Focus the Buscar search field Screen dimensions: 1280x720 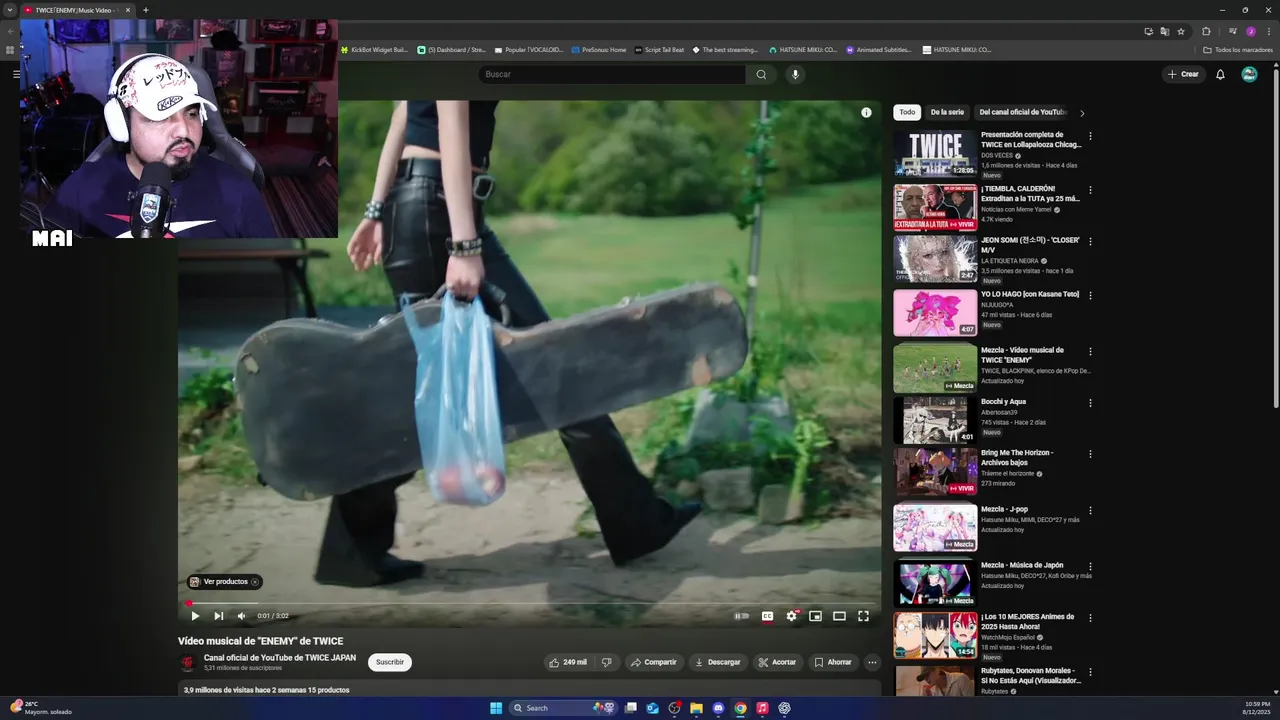click(x=612, y=74)
